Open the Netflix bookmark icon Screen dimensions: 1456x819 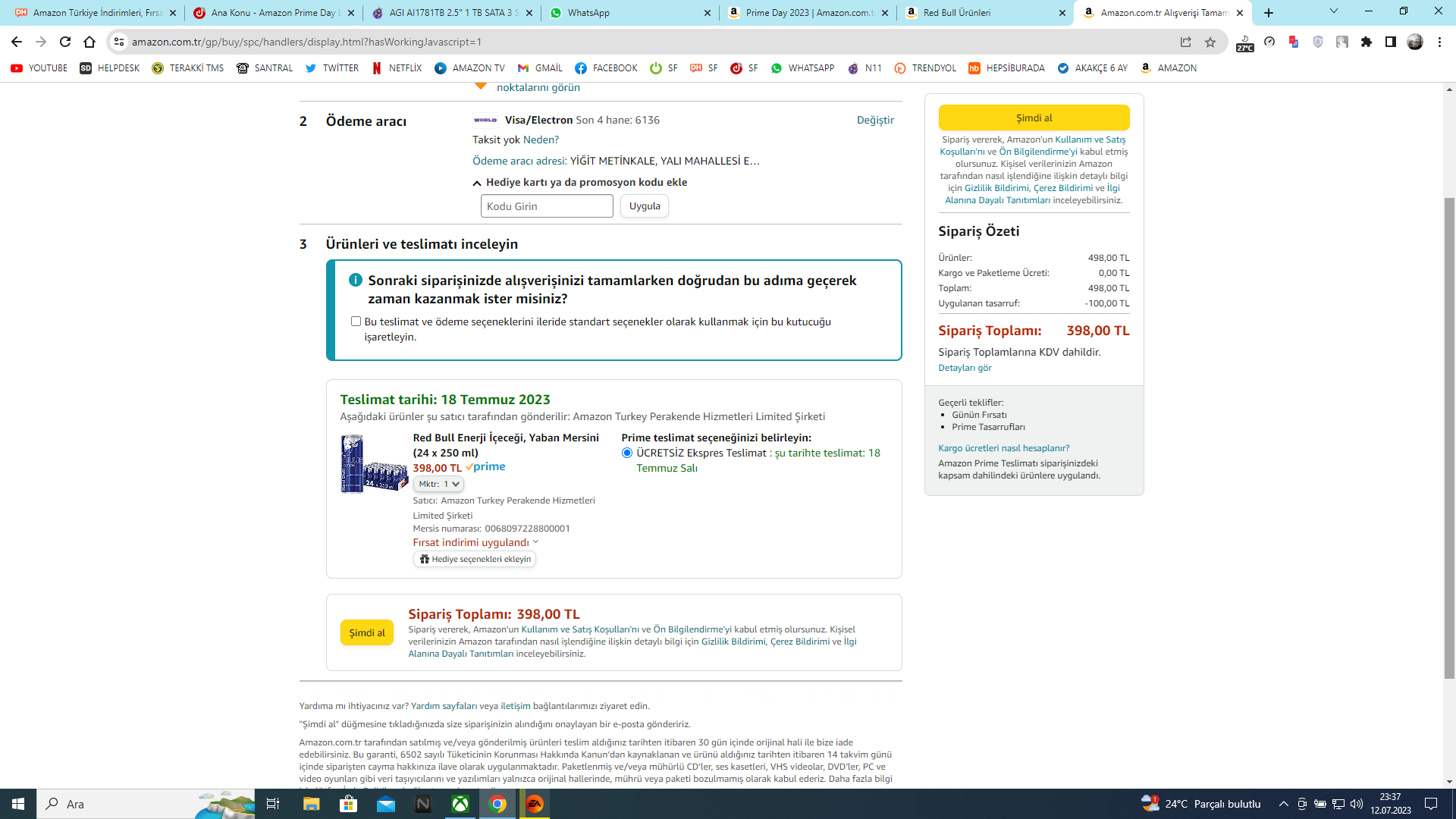point(377,68)
